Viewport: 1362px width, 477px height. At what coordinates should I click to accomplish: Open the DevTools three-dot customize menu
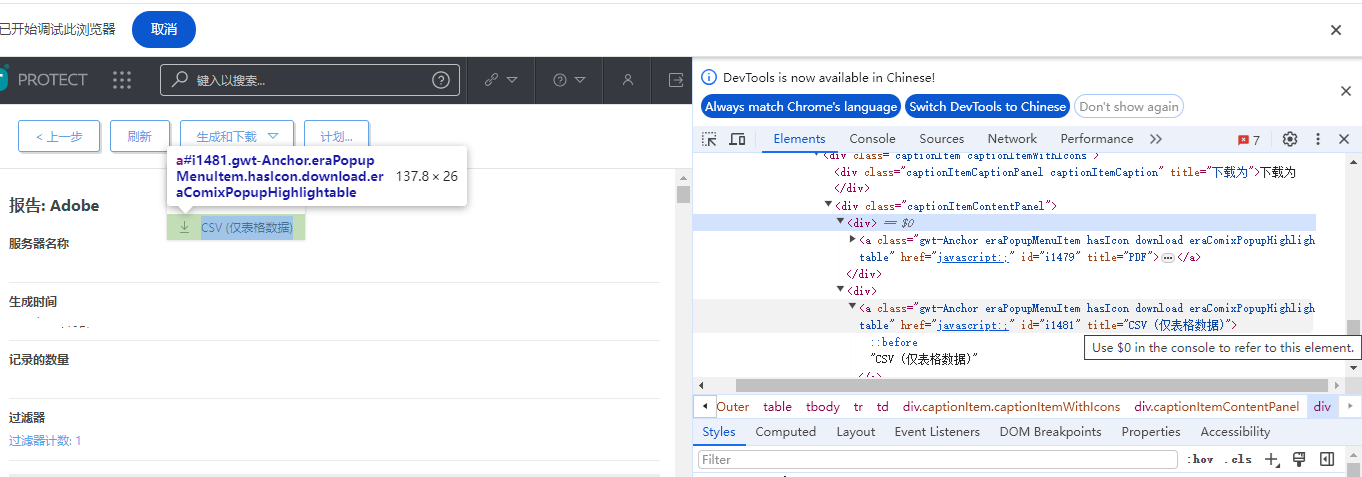1318,139
